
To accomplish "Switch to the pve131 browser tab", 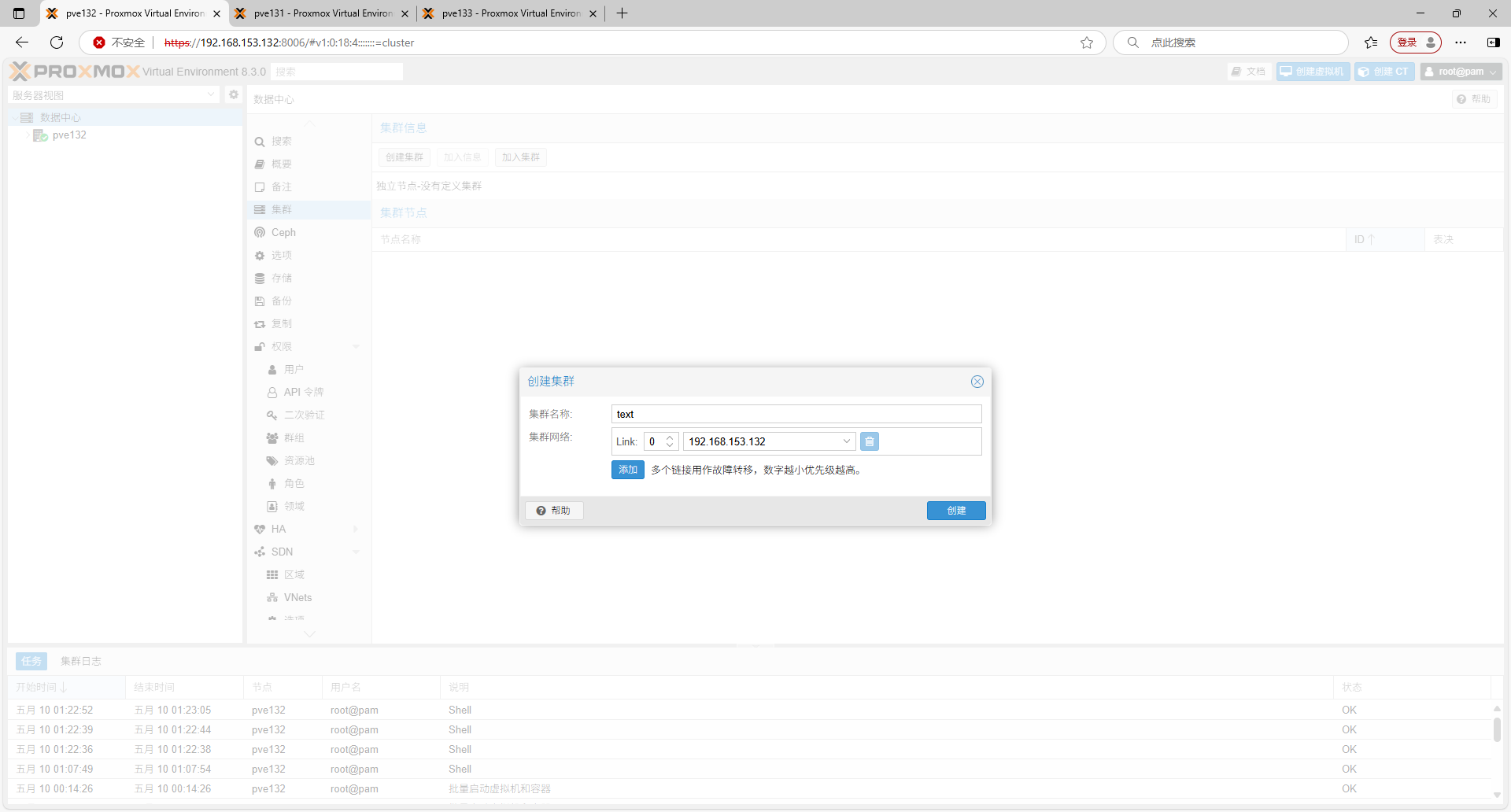I will point(323,13).
